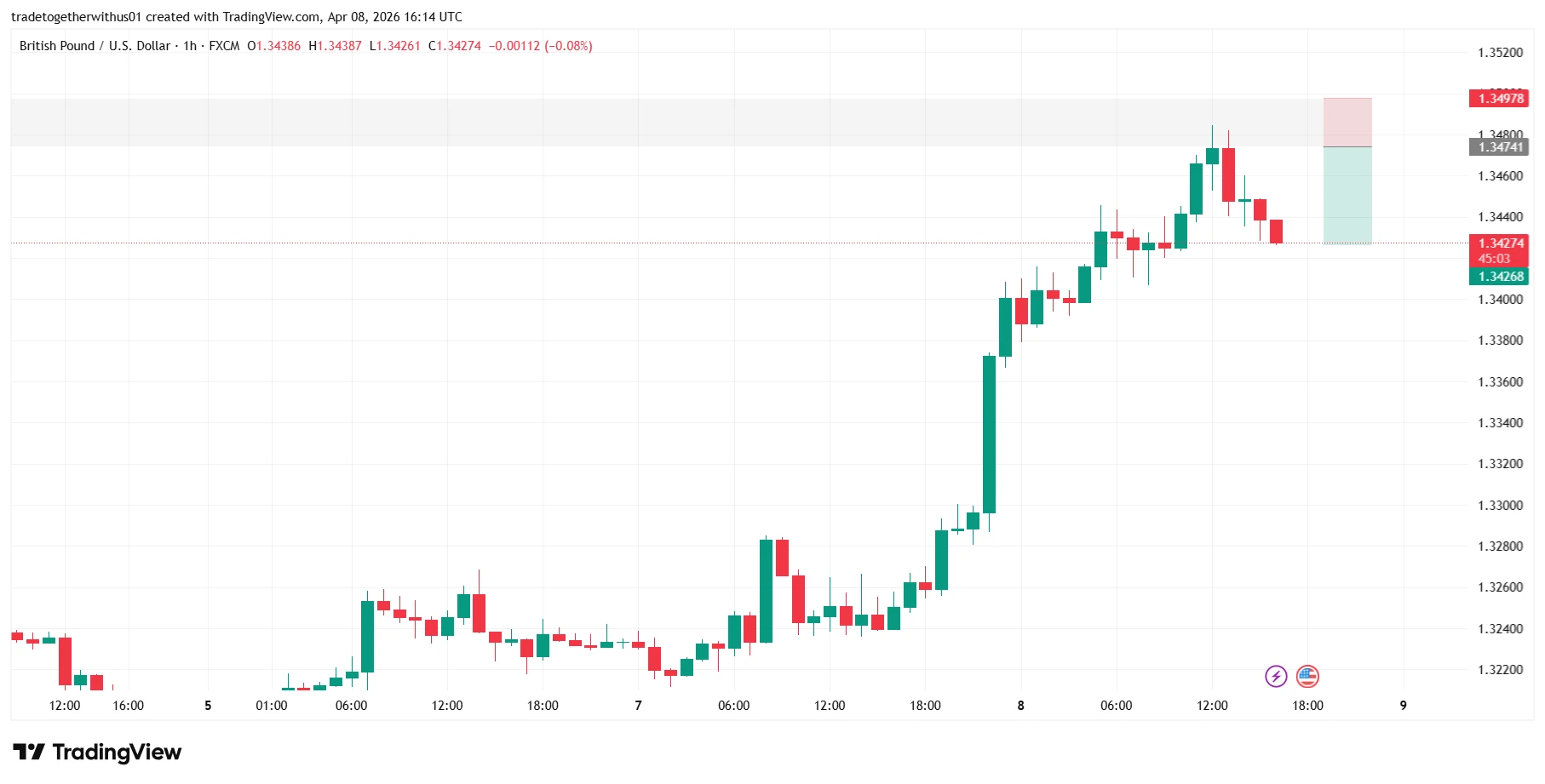
Task: Click the -0.00112 (-0.08%) change value
Action: 540,46
